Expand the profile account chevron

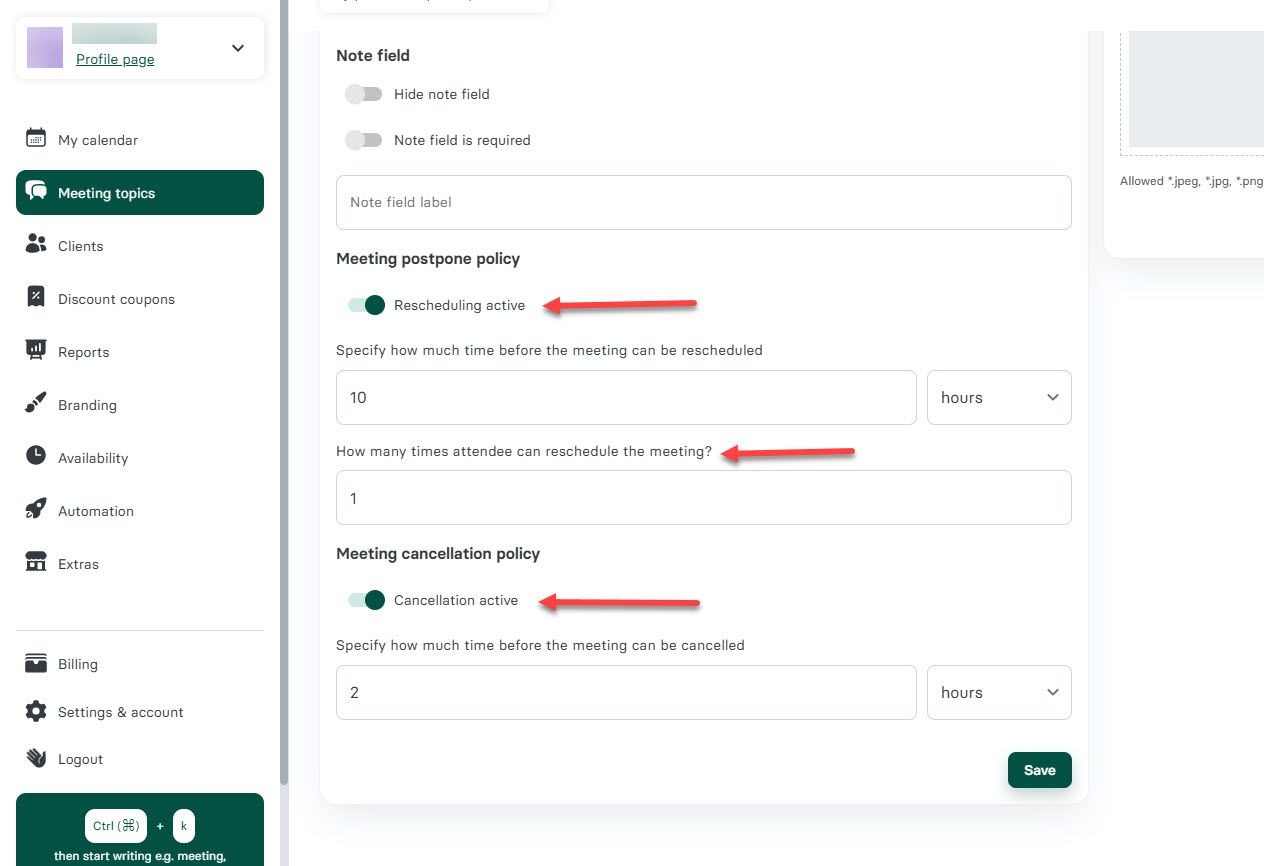click(x=238, y=47)
